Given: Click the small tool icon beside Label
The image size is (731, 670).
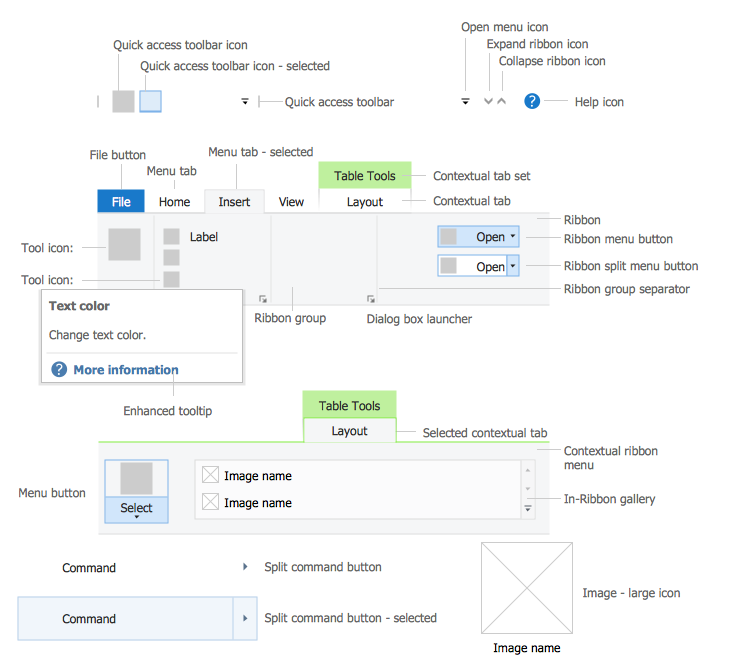Looking at the screenshot, I should (x=172, y=237).
